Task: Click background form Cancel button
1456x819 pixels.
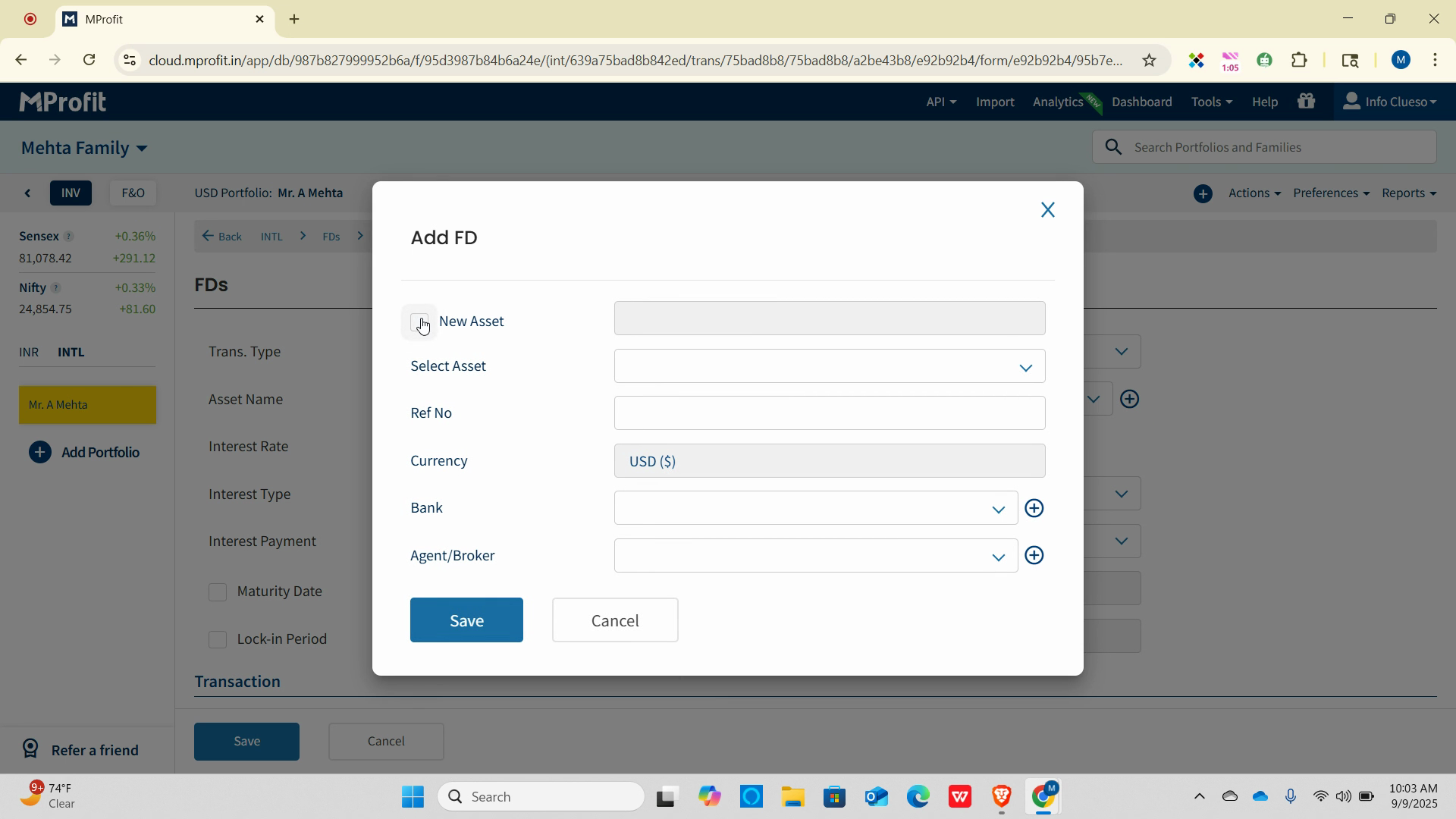Action: pos(386,742)
